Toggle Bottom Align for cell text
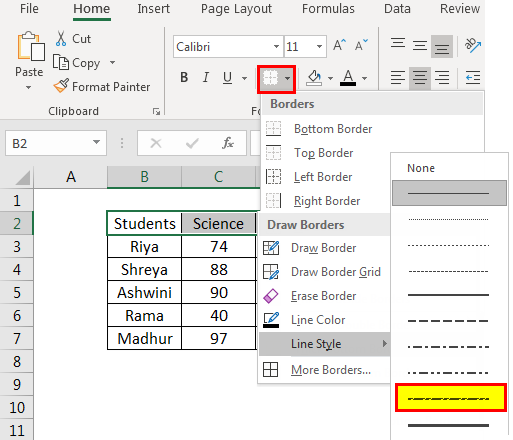The width and height of the screenshot is (513, 440). point(442,46)
